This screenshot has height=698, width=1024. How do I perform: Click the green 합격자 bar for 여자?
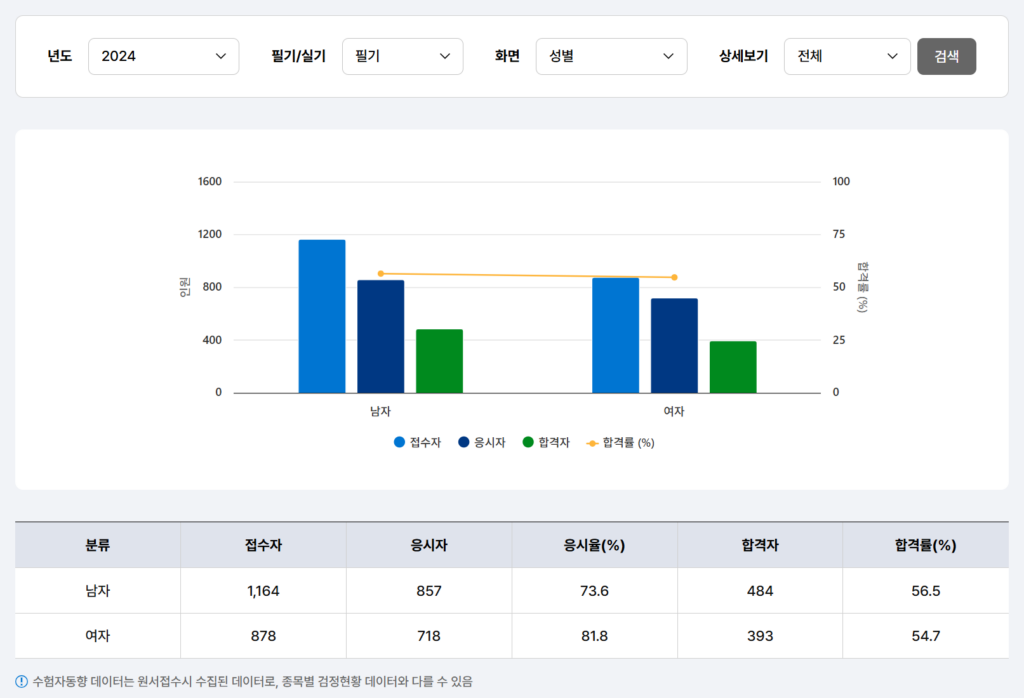point(731,365)
